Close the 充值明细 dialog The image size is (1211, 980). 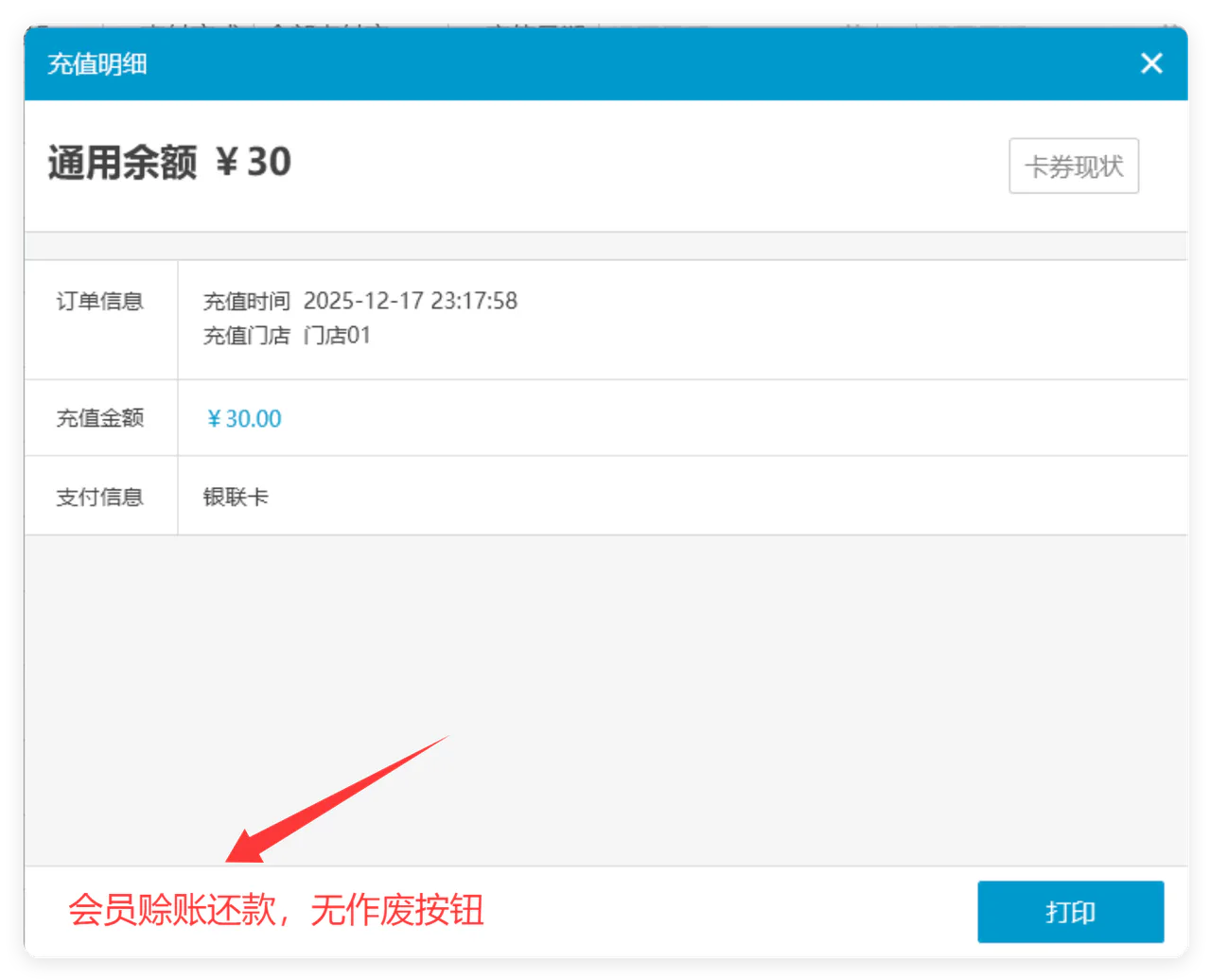[1151, 63]
